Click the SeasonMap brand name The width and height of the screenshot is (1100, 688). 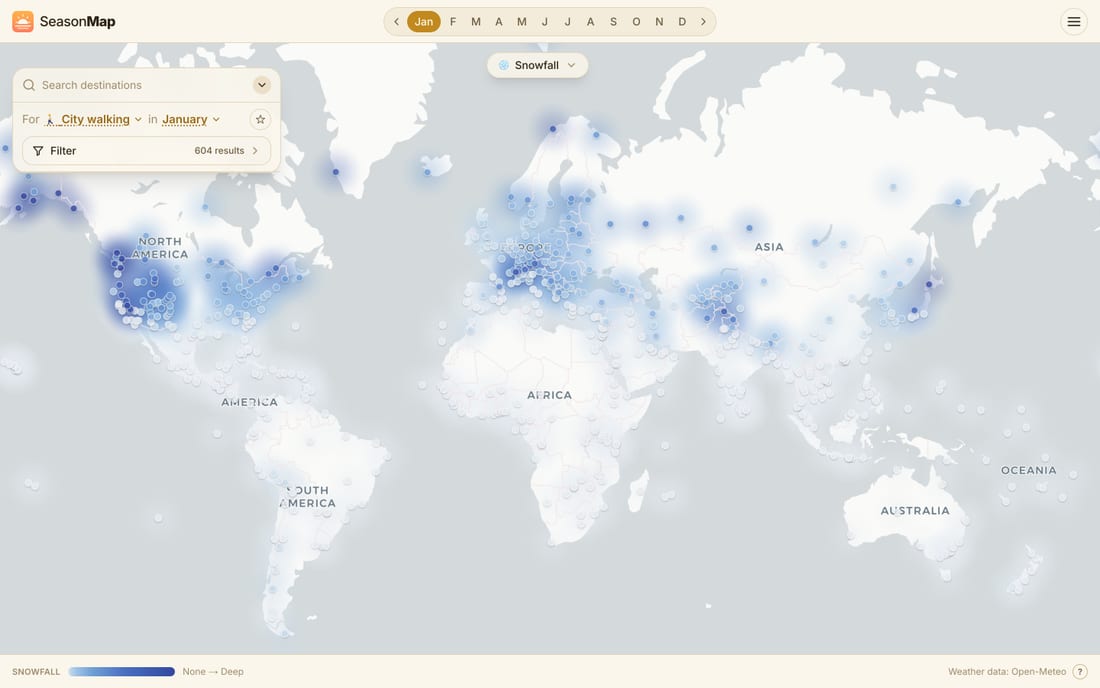point(77,22)
